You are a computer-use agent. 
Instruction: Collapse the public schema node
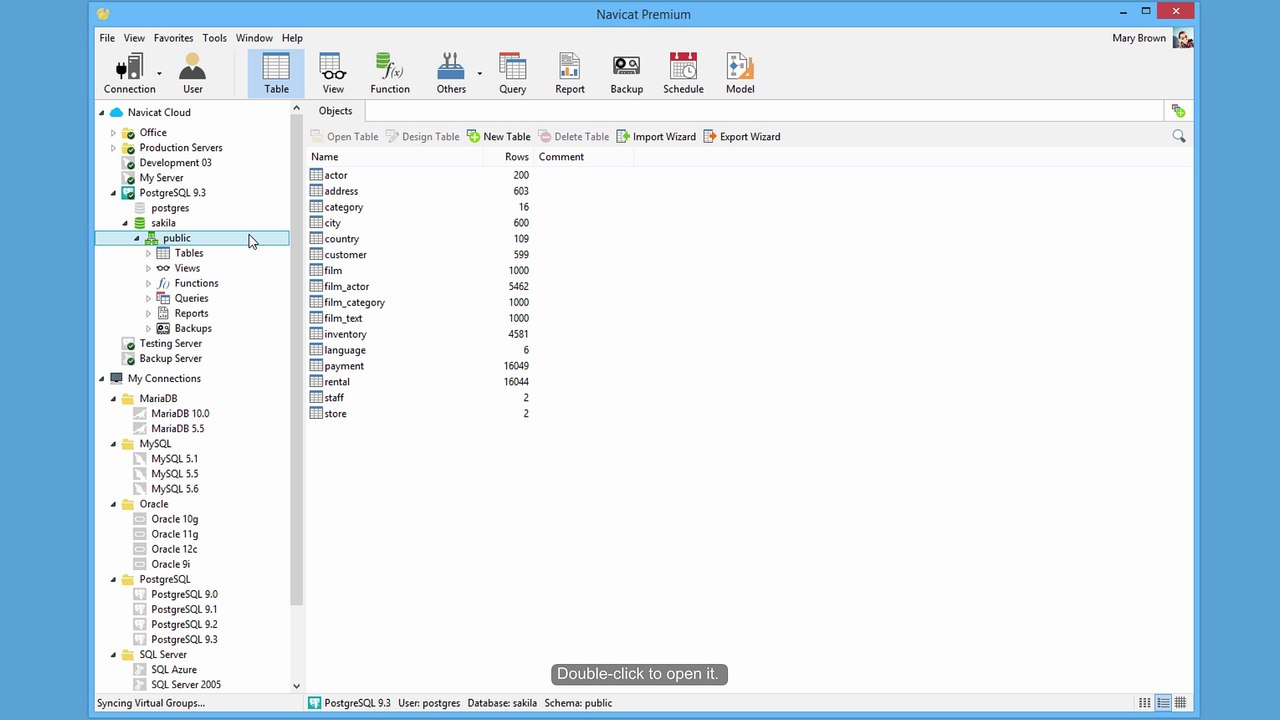(x=137, y=238)
